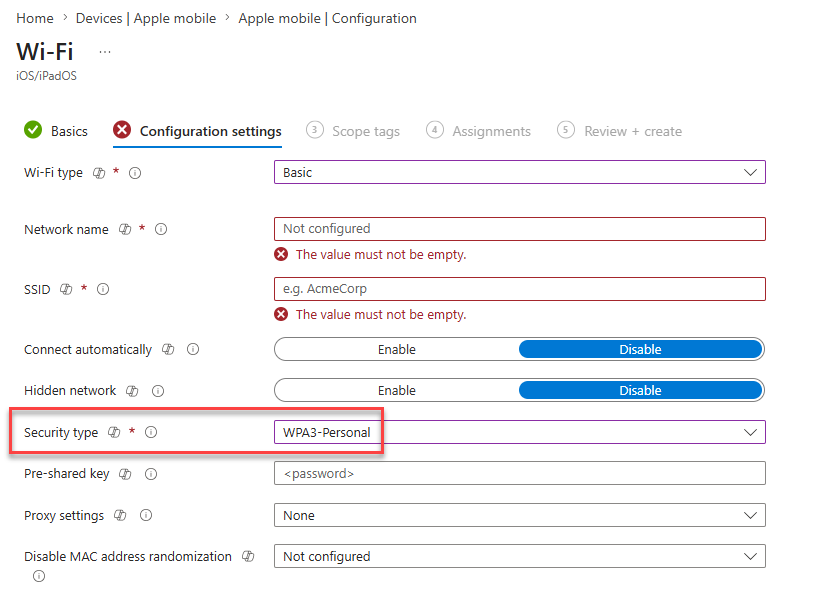
Task: Show info tooltip for Hidden network
Action: [158, 391]
